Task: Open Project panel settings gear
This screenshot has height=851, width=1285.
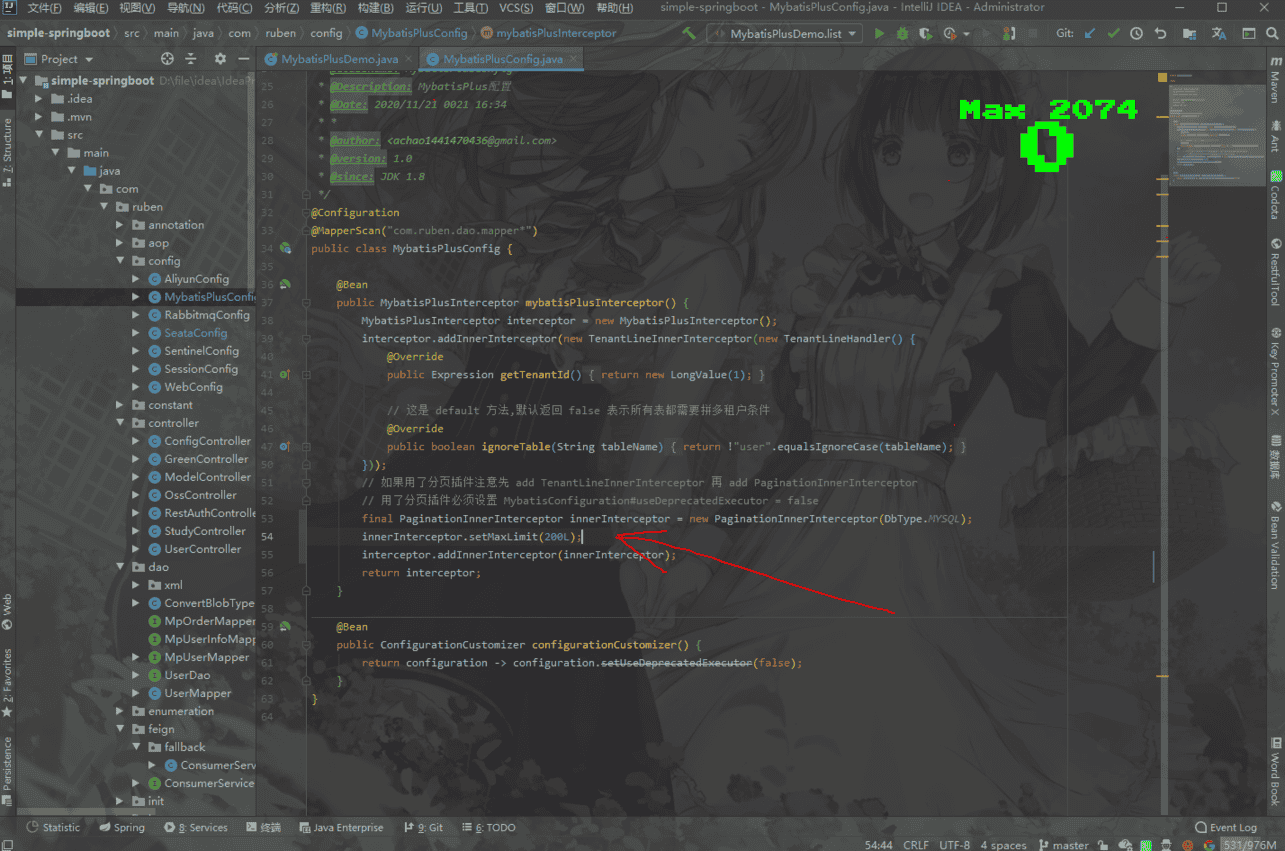Action: click(x=220, y=59)
